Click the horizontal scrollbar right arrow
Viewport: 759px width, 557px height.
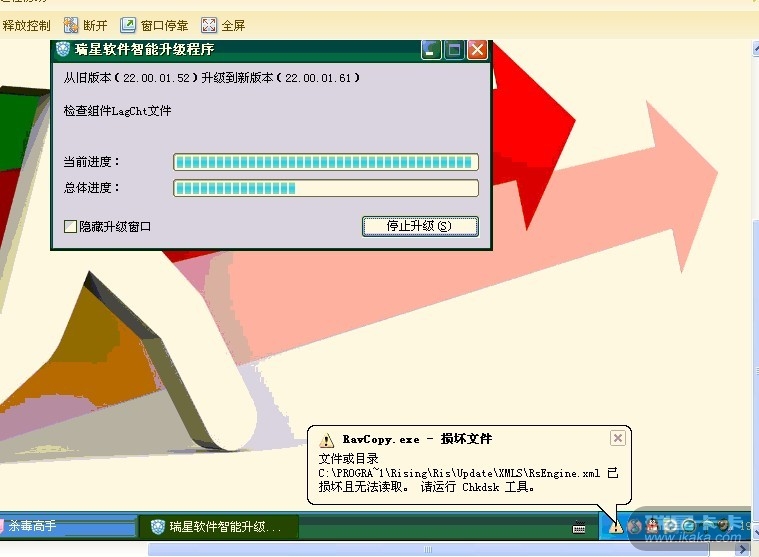click(743, 549)
